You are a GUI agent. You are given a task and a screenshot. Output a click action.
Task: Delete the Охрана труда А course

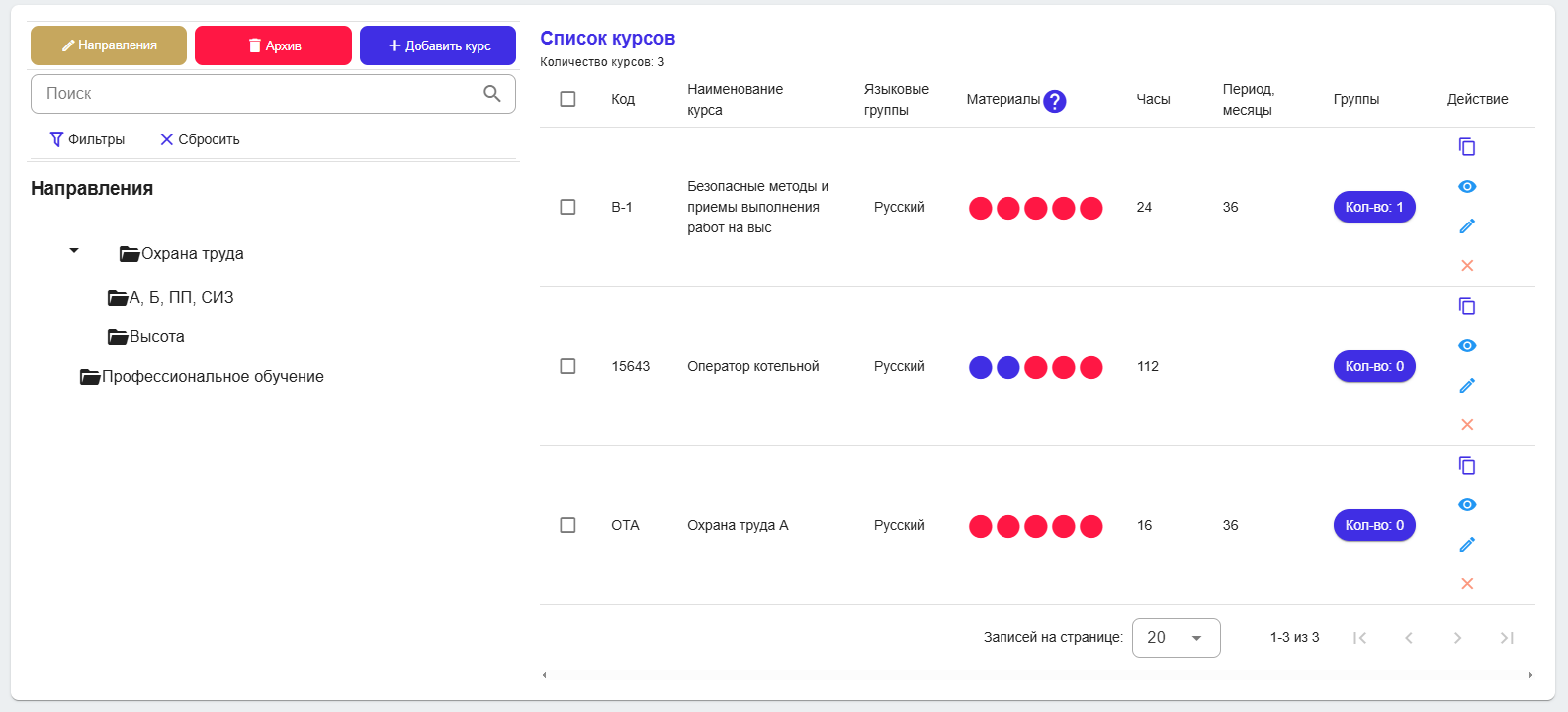[1467, 584]
